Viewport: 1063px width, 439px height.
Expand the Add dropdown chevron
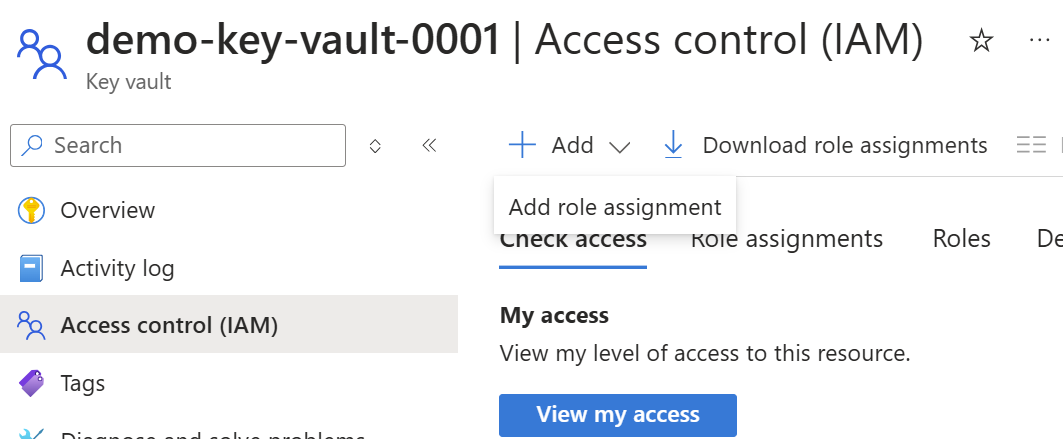pyautogui.click(x=620, y=146)
